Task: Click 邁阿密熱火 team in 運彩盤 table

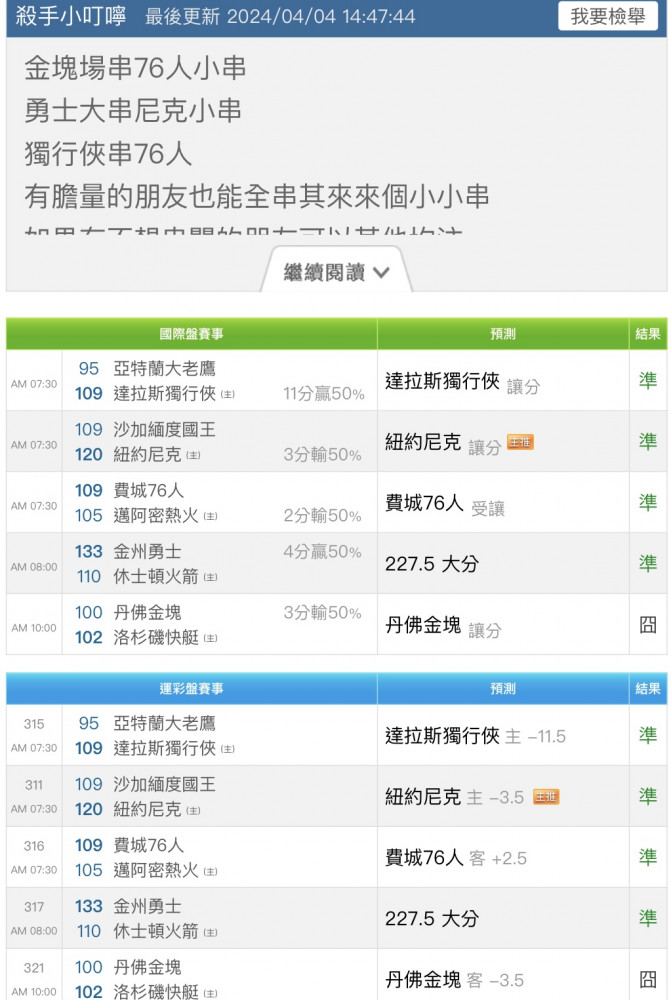Action: click(x=156, y=871)
